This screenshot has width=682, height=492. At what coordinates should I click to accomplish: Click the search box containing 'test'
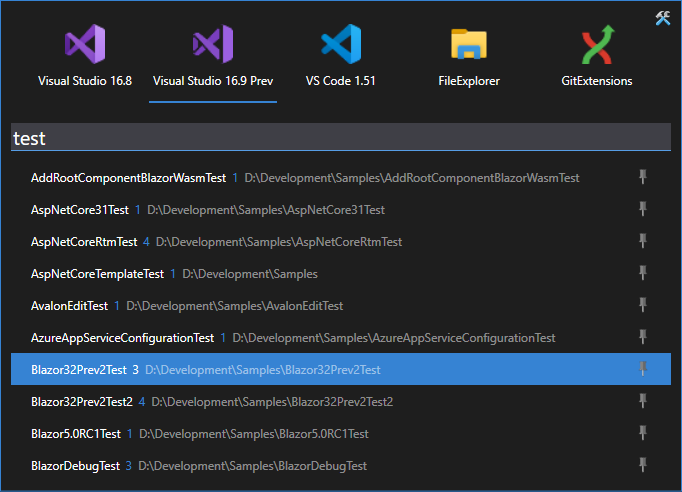(341, 137)
